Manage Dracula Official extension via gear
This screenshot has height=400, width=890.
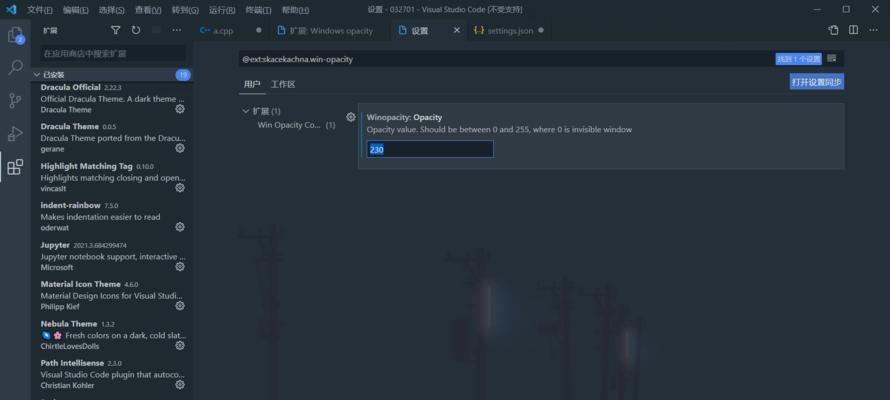[x=180, y=109]
